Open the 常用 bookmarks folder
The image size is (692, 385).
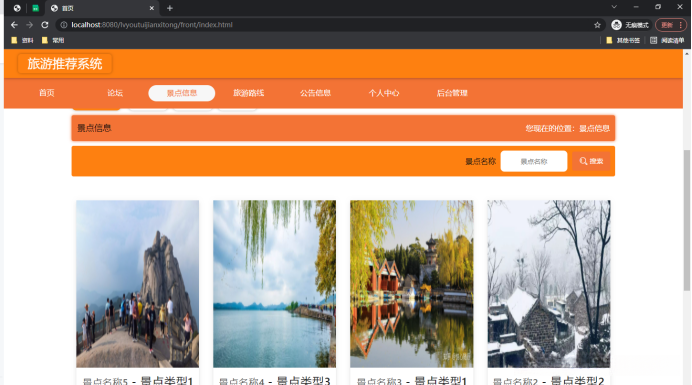pyautogui.click(x=53, y=40)
